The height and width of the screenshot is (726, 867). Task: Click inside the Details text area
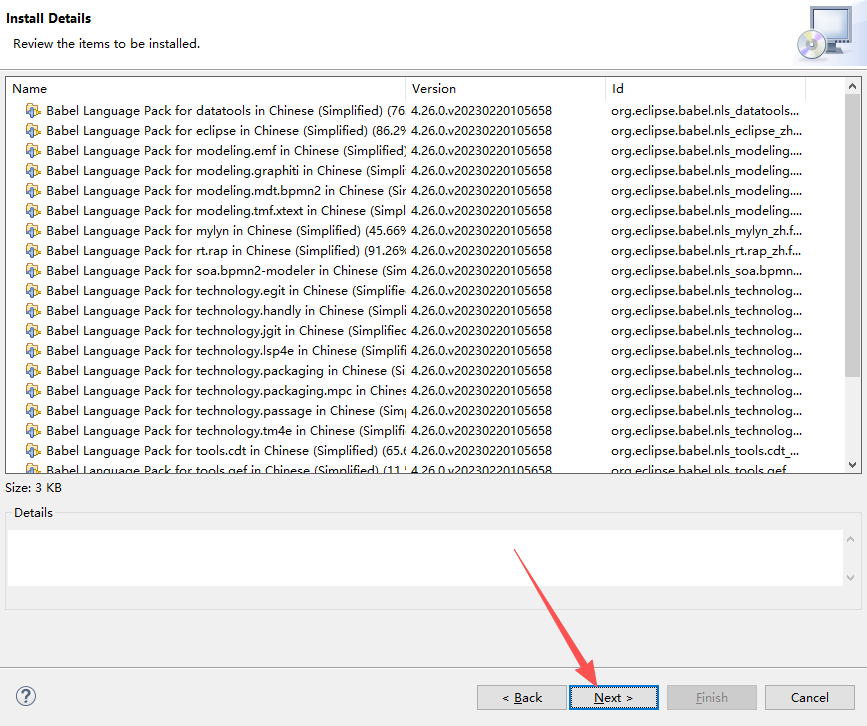tap(425, 558)
